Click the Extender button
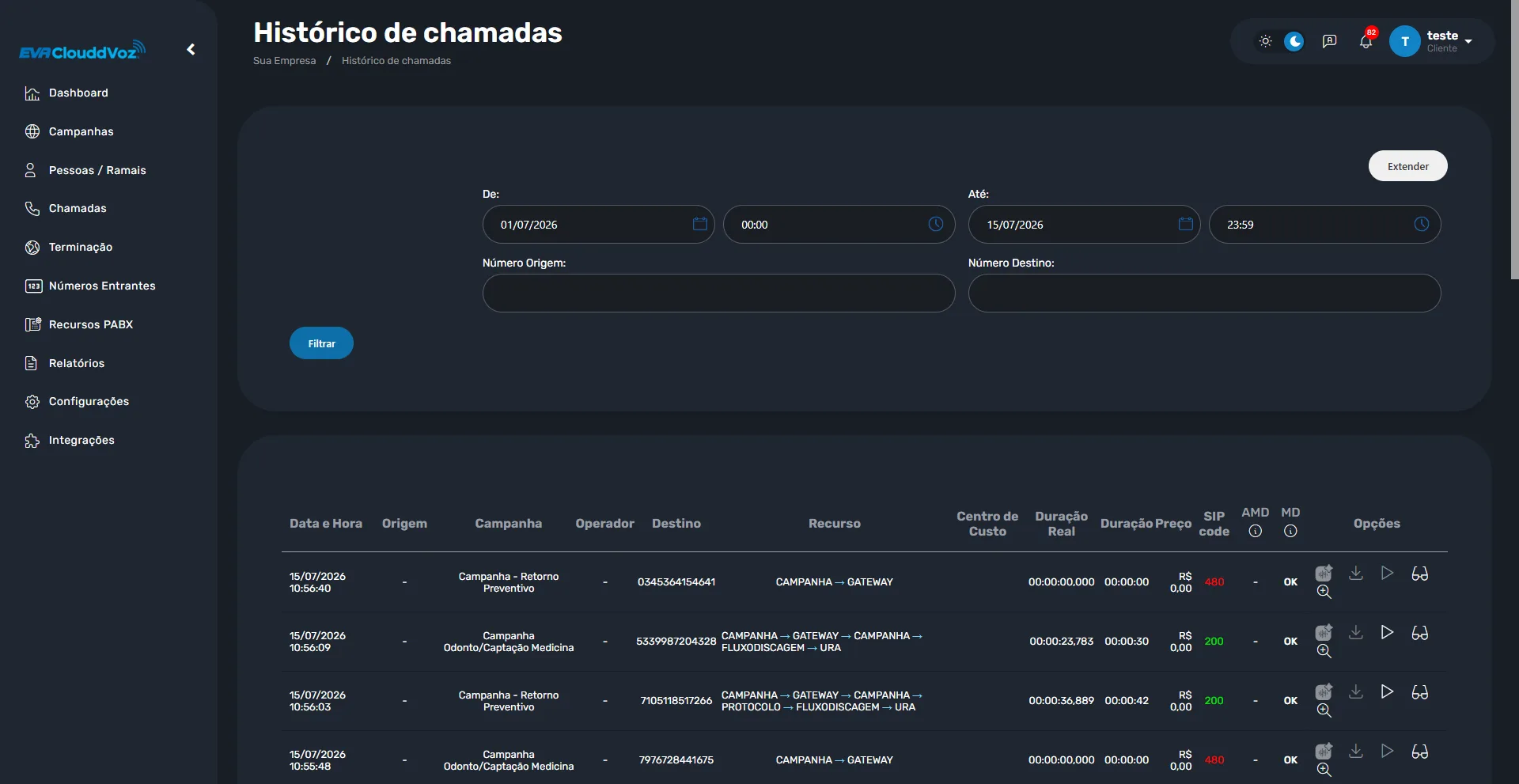 coord(1408,166)
